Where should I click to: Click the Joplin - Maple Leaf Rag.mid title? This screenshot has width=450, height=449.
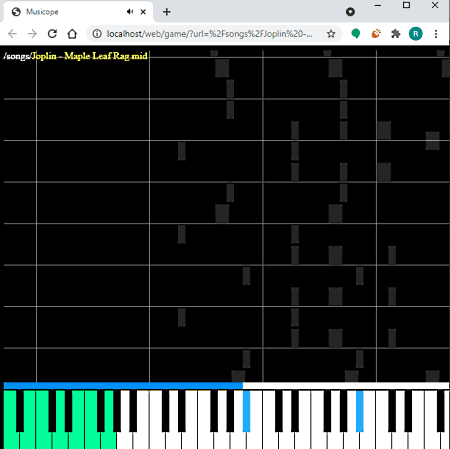click(x=90, y=56)
